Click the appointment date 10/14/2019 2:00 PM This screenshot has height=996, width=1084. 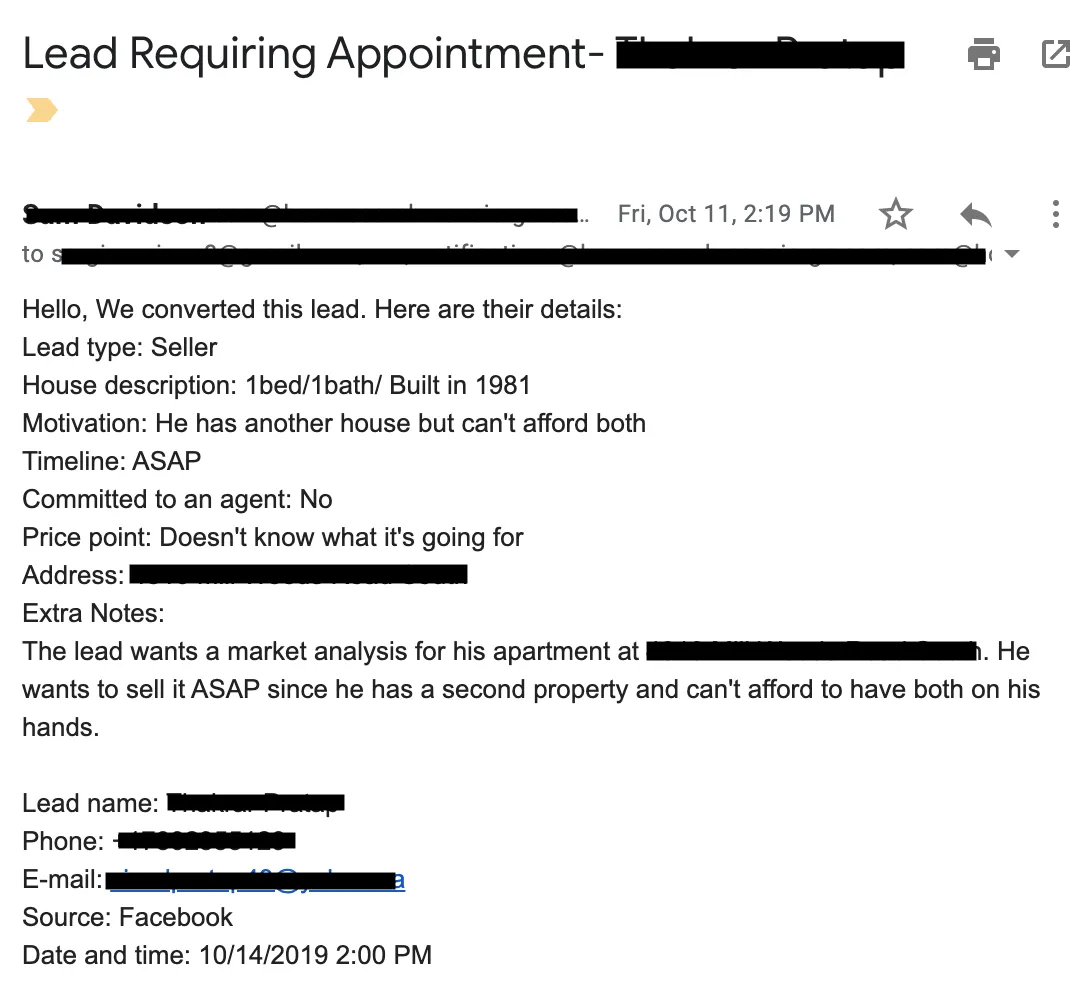click(x=315, y=955)
